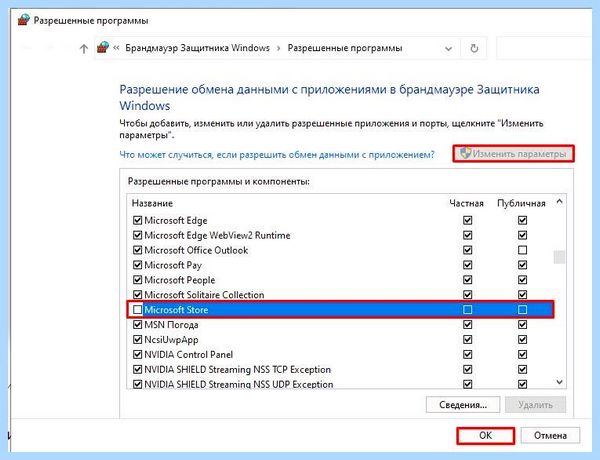Click the refresh icon beside address bar
Viewport: 600px width, 460px height.
pos(474,48)
